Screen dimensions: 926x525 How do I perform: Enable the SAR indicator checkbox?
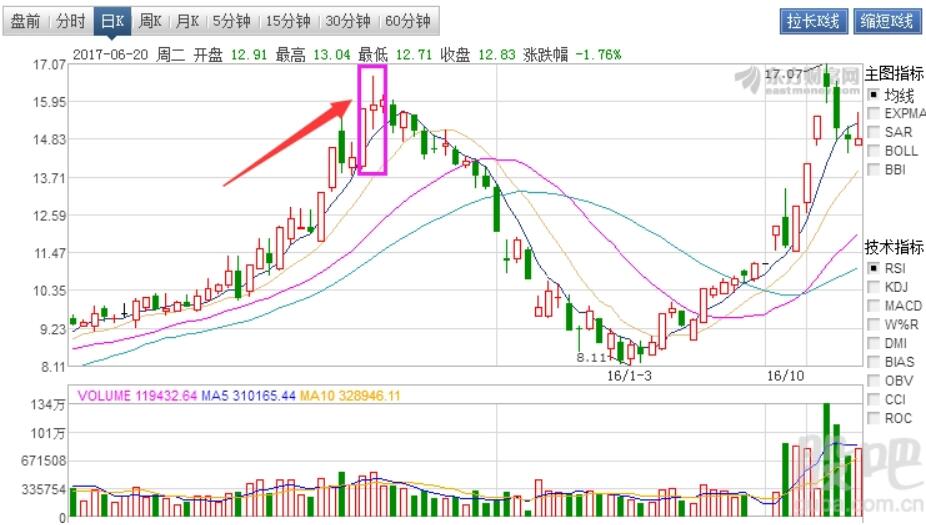coord(873,132)
